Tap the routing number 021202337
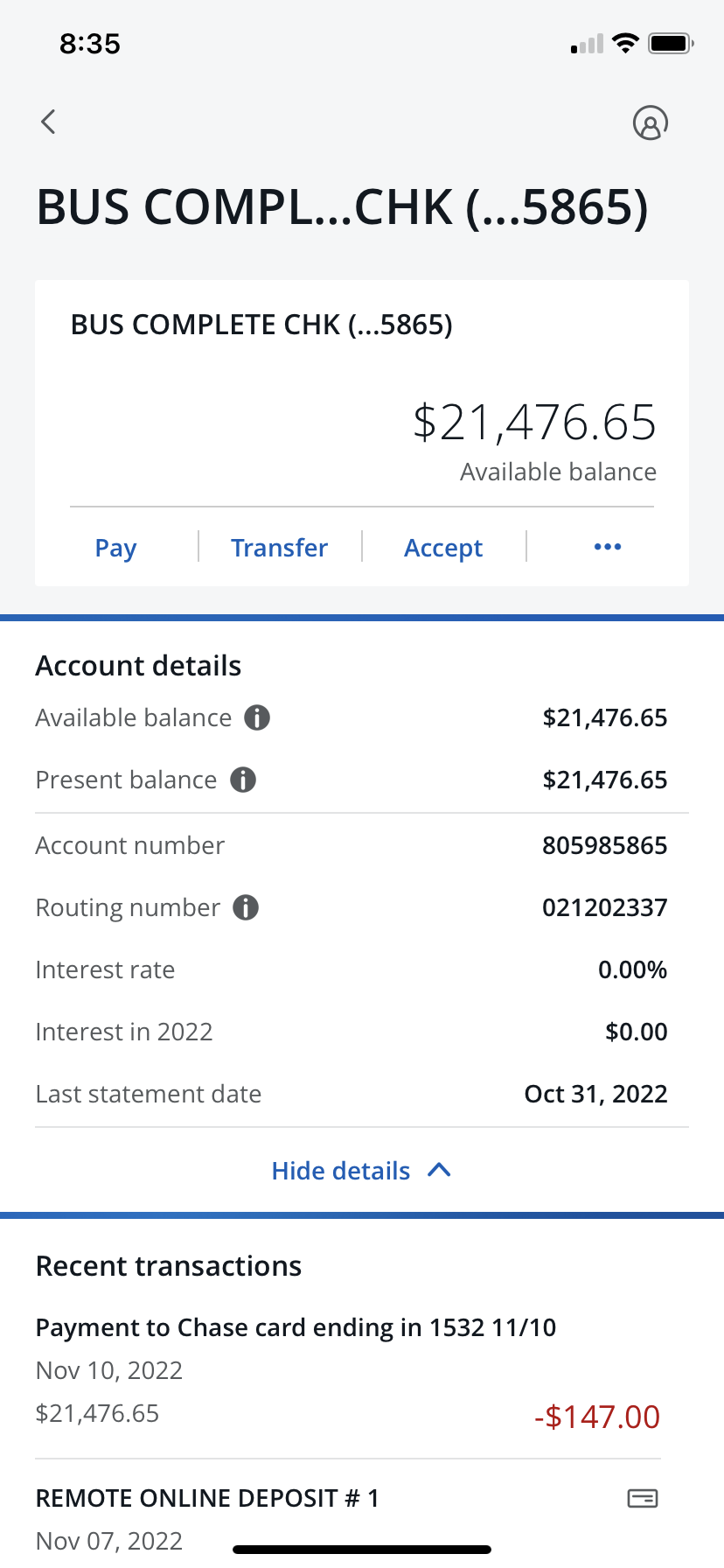The image size is (724, 1568). pyautogui.click(x=604, y=907)
